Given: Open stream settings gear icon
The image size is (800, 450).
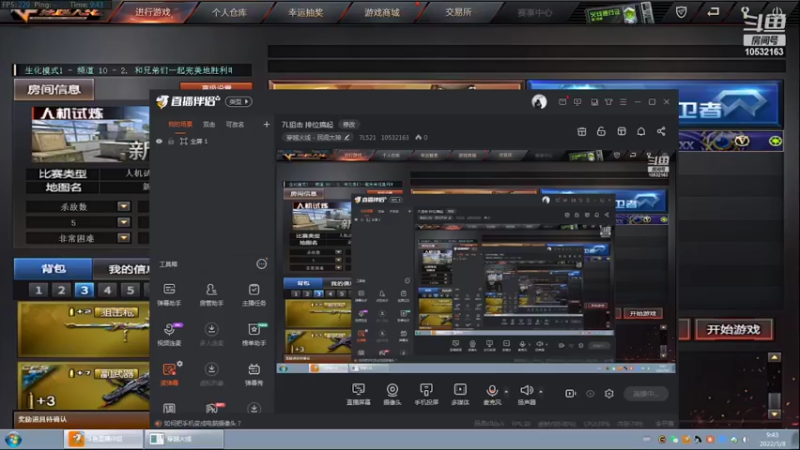Looking at the screenshot, I should point(609,393).
